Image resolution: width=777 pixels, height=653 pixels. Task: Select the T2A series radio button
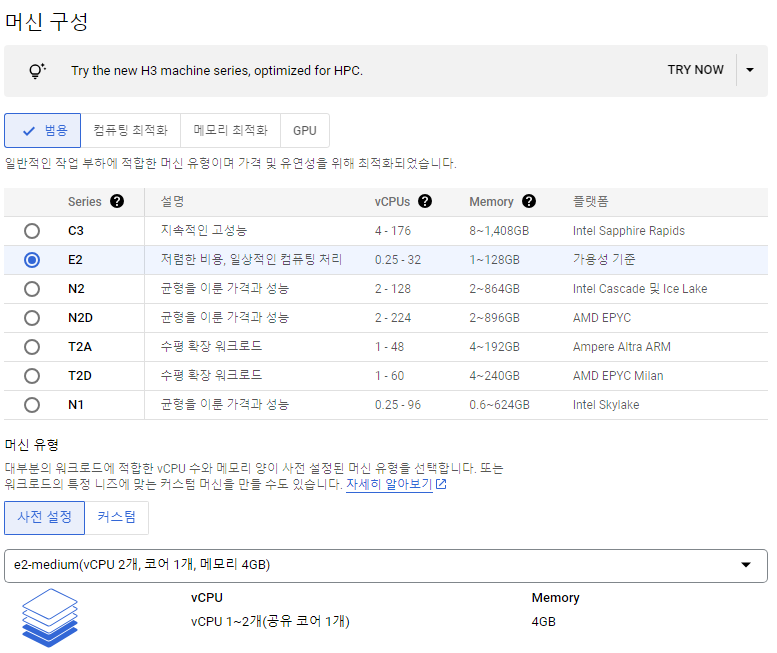point(32,347)
